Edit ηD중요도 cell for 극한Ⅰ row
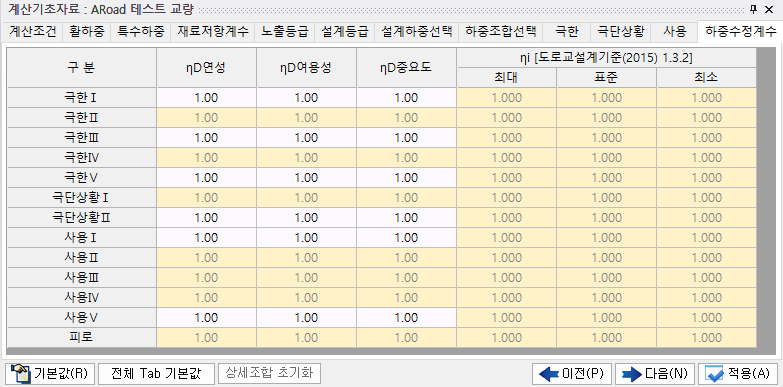Image resolution: width=783 pixels, height=387 pixels. point(406,98)
